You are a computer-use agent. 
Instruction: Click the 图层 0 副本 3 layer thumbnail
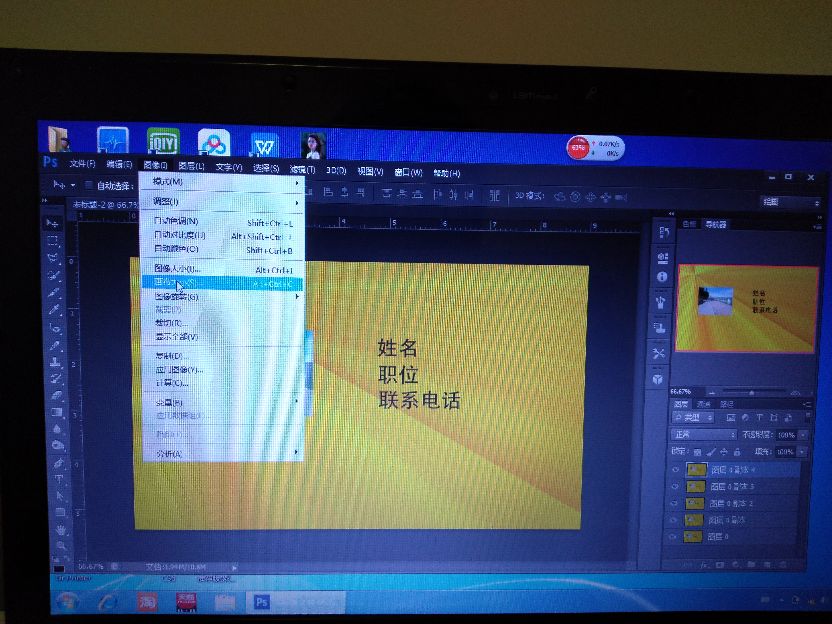coord(695,485)
